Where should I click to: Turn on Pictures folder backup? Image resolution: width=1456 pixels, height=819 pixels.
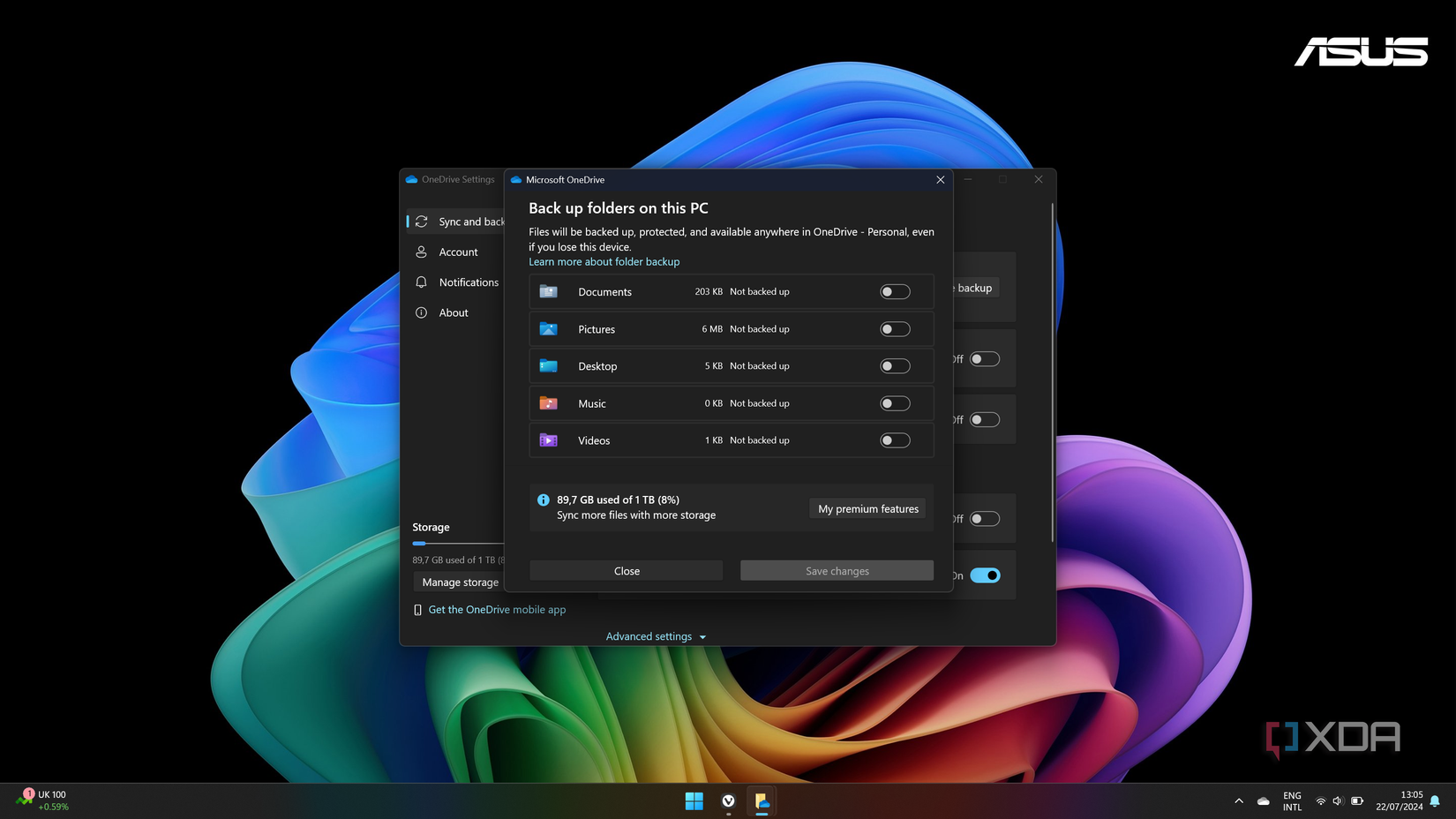tap(895, 329)
